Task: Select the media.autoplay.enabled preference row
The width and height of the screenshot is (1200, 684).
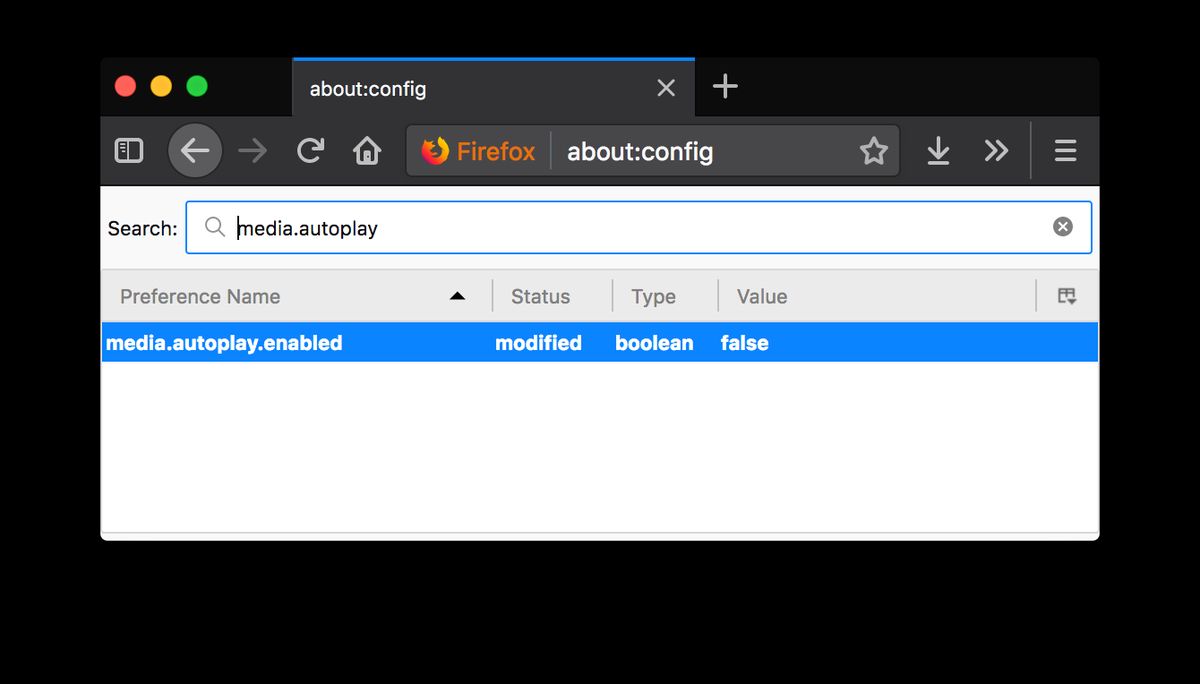Action: (600, 342)
